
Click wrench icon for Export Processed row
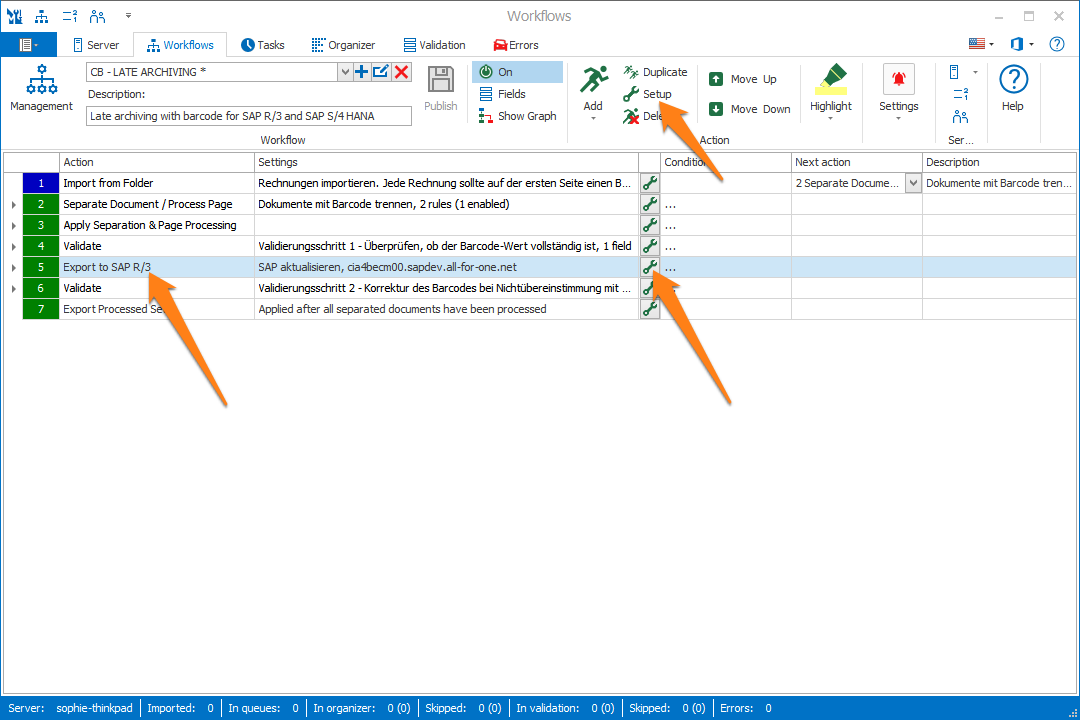[650, 309]
